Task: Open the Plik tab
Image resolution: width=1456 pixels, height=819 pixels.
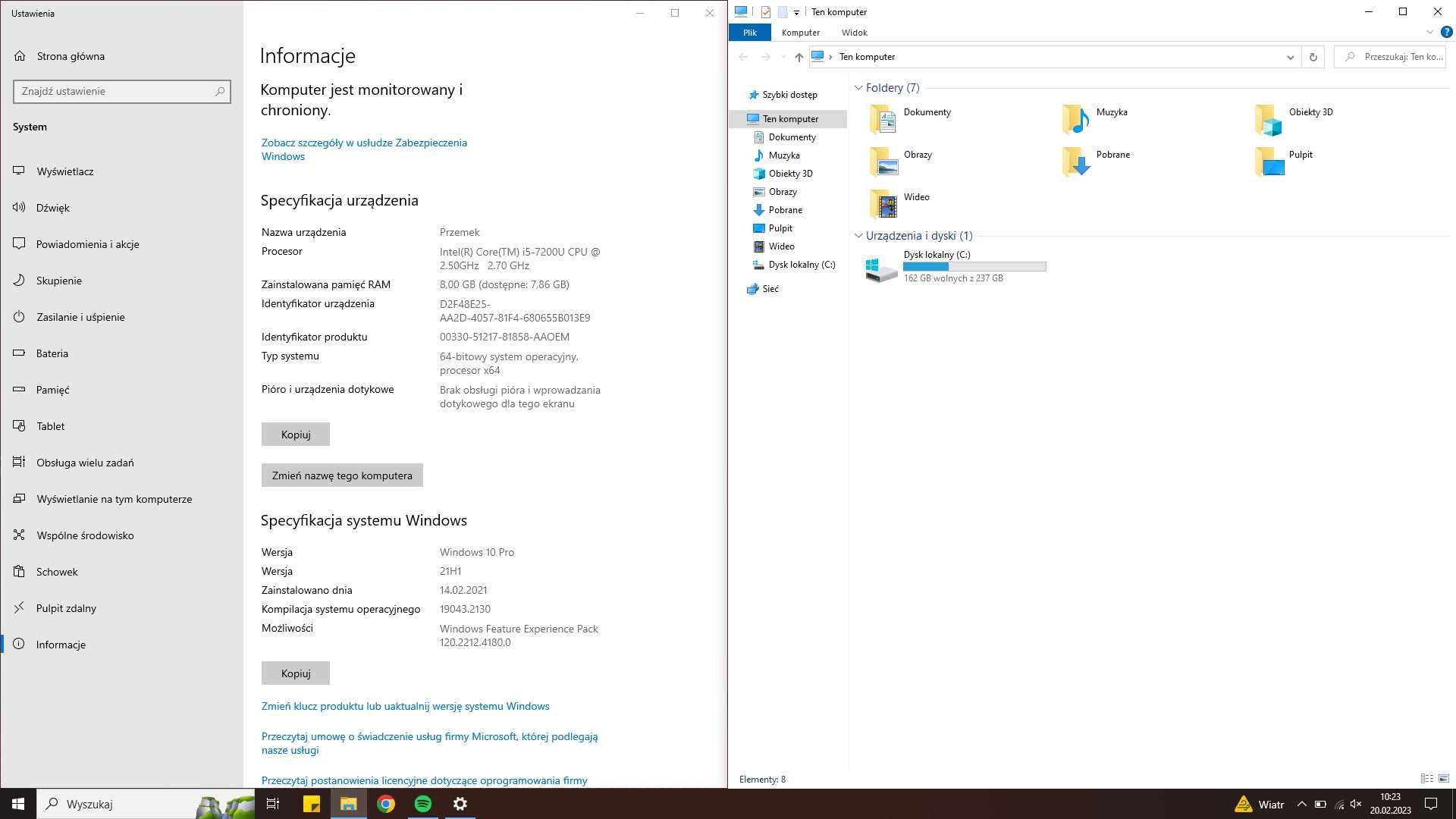Action: [x=750, y=33]
